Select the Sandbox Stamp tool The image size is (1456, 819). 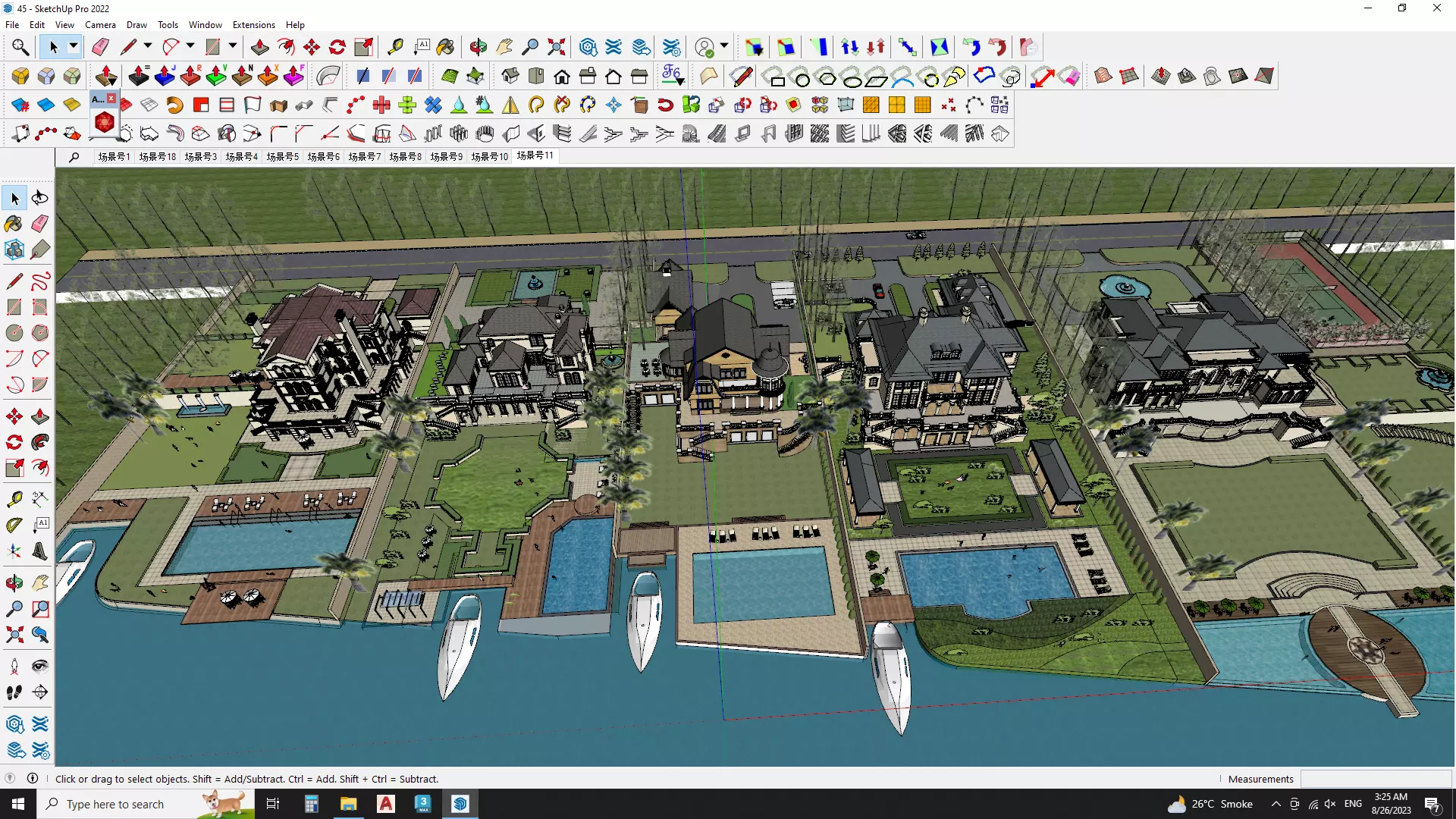pos(1187,76)
